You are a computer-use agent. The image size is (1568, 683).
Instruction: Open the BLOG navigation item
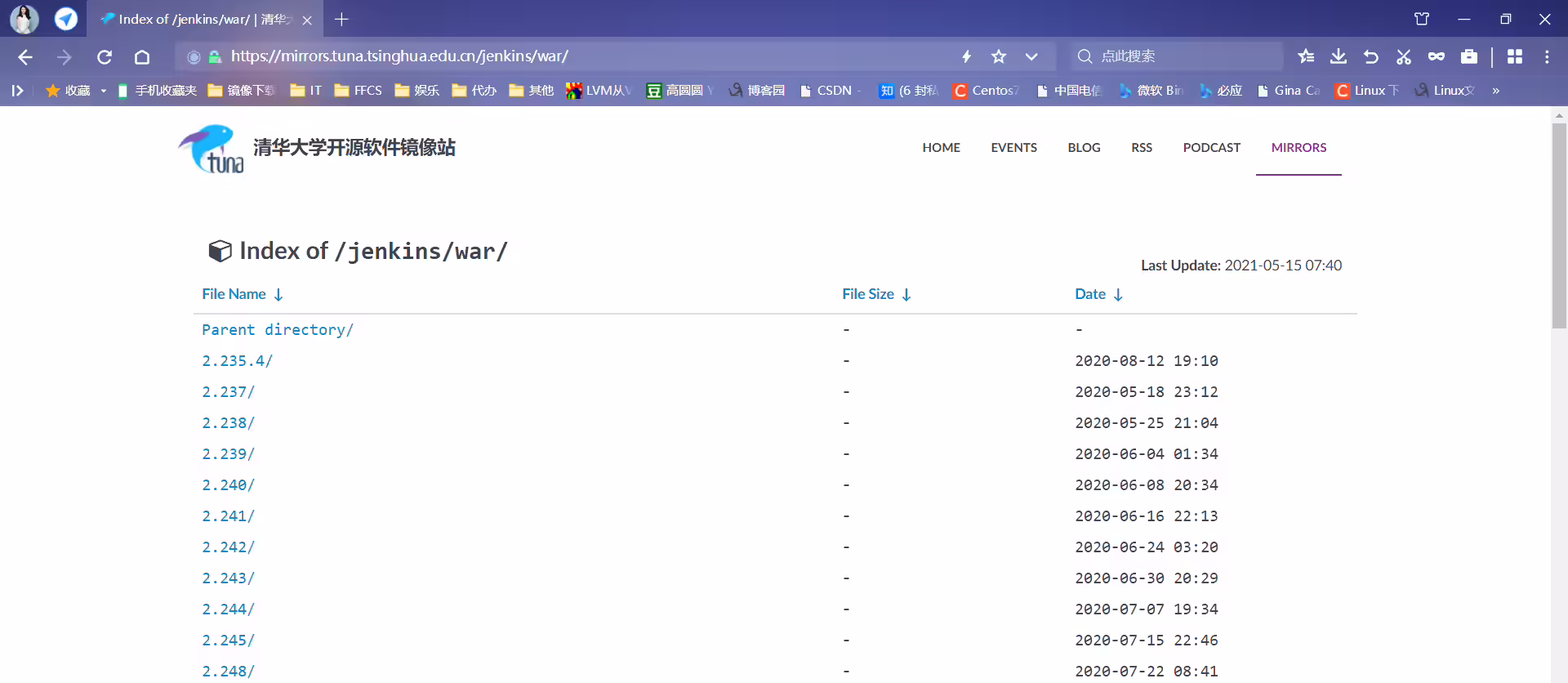pos(1084,148)
